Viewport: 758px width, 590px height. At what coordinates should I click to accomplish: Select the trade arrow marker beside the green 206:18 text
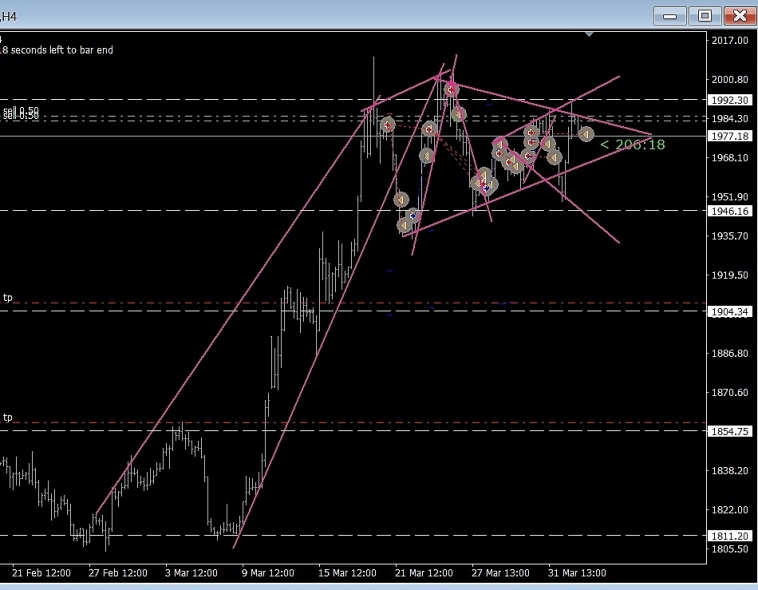coord(586,134)
